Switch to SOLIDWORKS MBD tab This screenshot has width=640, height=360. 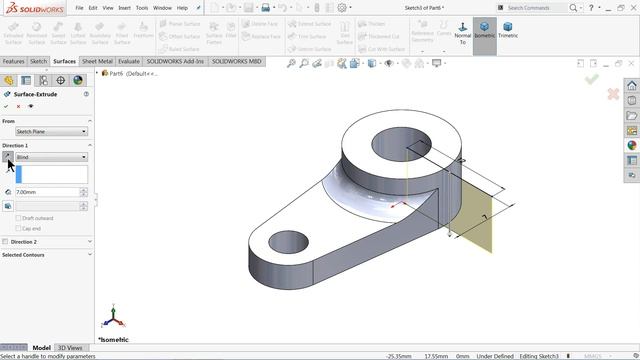[x=236, y=61]
